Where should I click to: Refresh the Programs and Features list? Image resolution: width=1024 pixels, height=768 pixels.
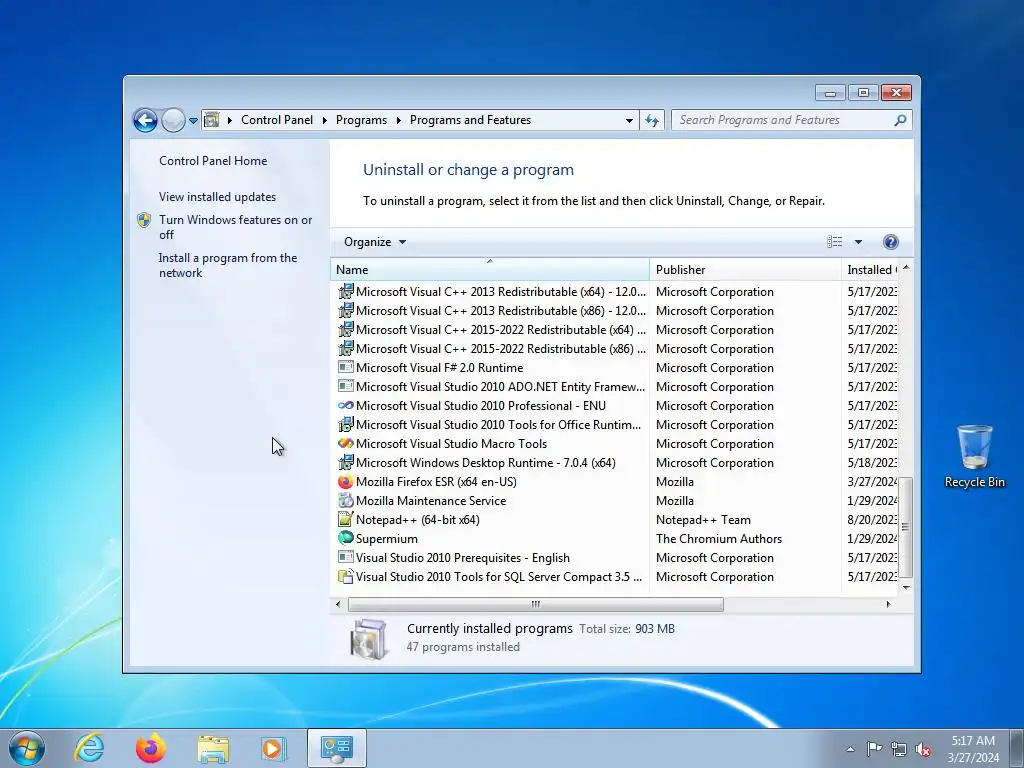click(x=652, y=121)
